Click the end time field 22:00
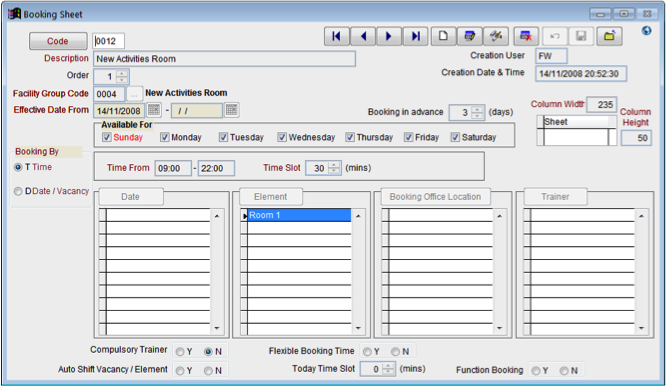This screenshot has width=666, height=387. tap(216, 168)
